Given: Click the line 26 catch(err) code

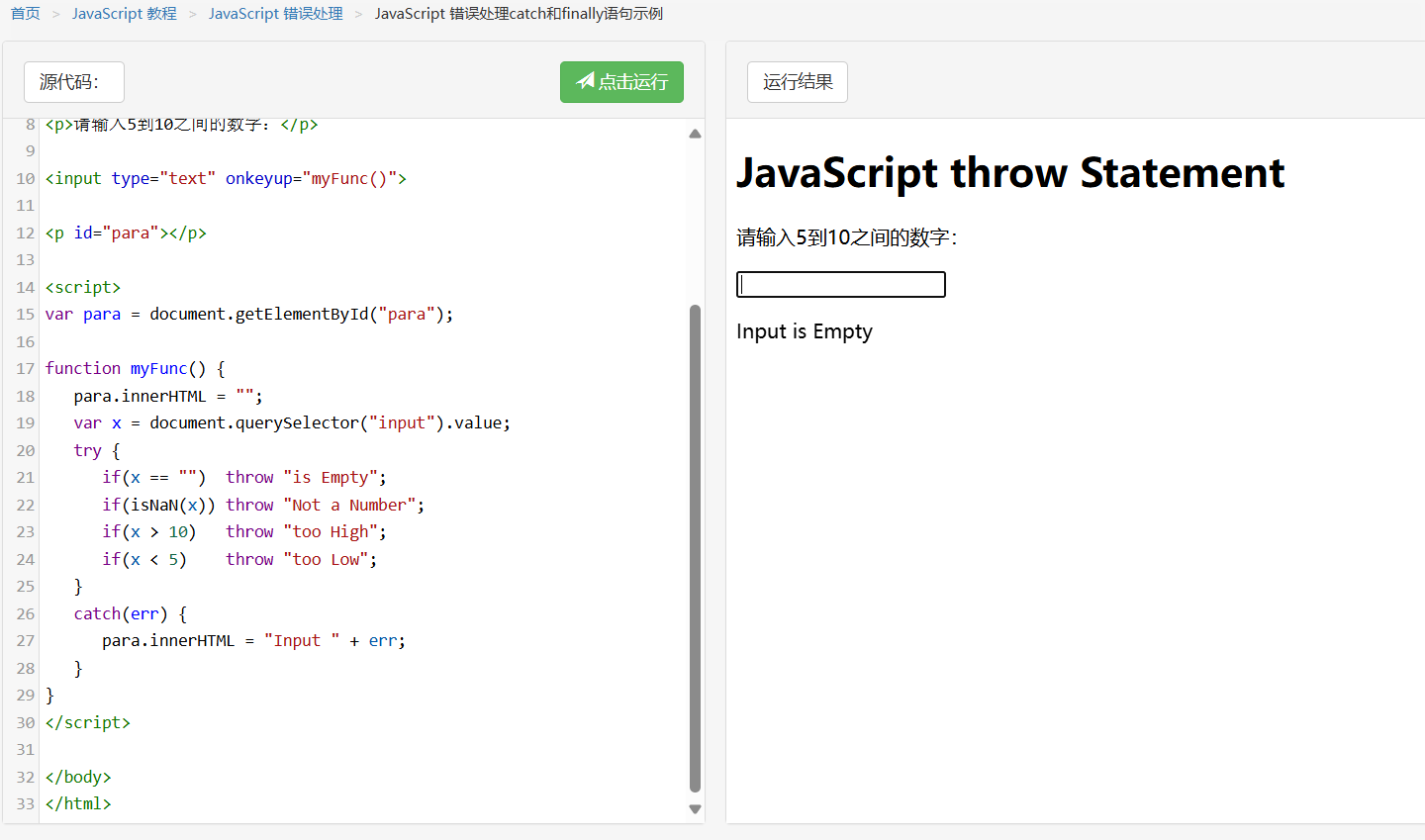Looking at the screenshot, I should (x=131, y=613).
